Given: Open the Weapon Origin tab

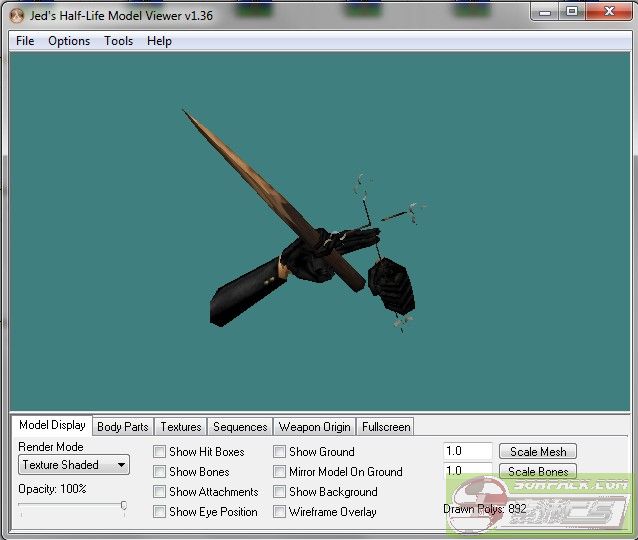Looking at the screenshot, I should point(314,427).
